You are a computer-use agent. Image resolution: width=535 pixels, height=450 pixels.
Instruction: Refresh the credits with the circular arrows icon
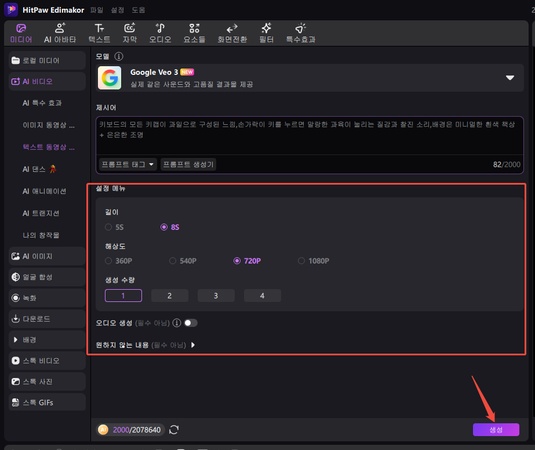click(x=174, y=430)
